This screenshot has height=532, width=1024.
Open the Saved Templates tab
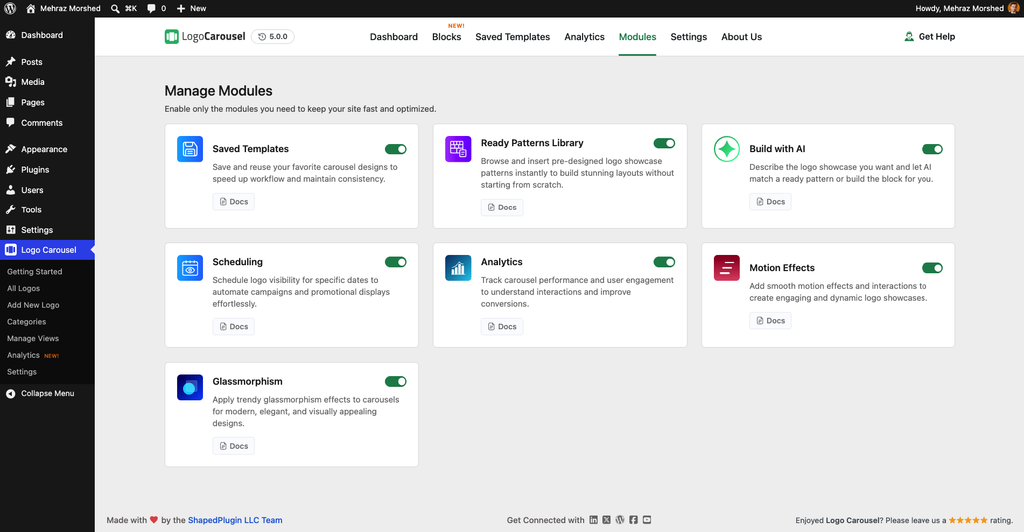tap(513, 37)
